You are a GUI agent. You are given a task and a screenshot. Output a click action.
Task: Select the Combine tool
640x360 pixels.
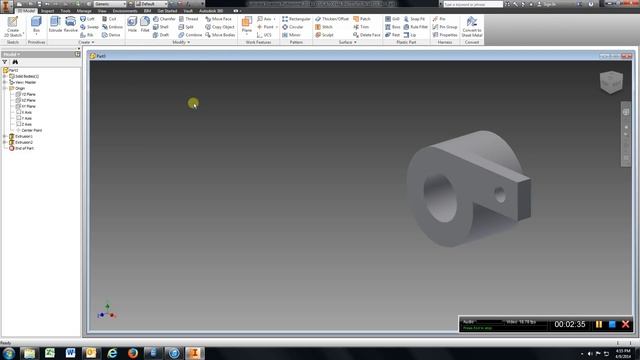point(190,35)
